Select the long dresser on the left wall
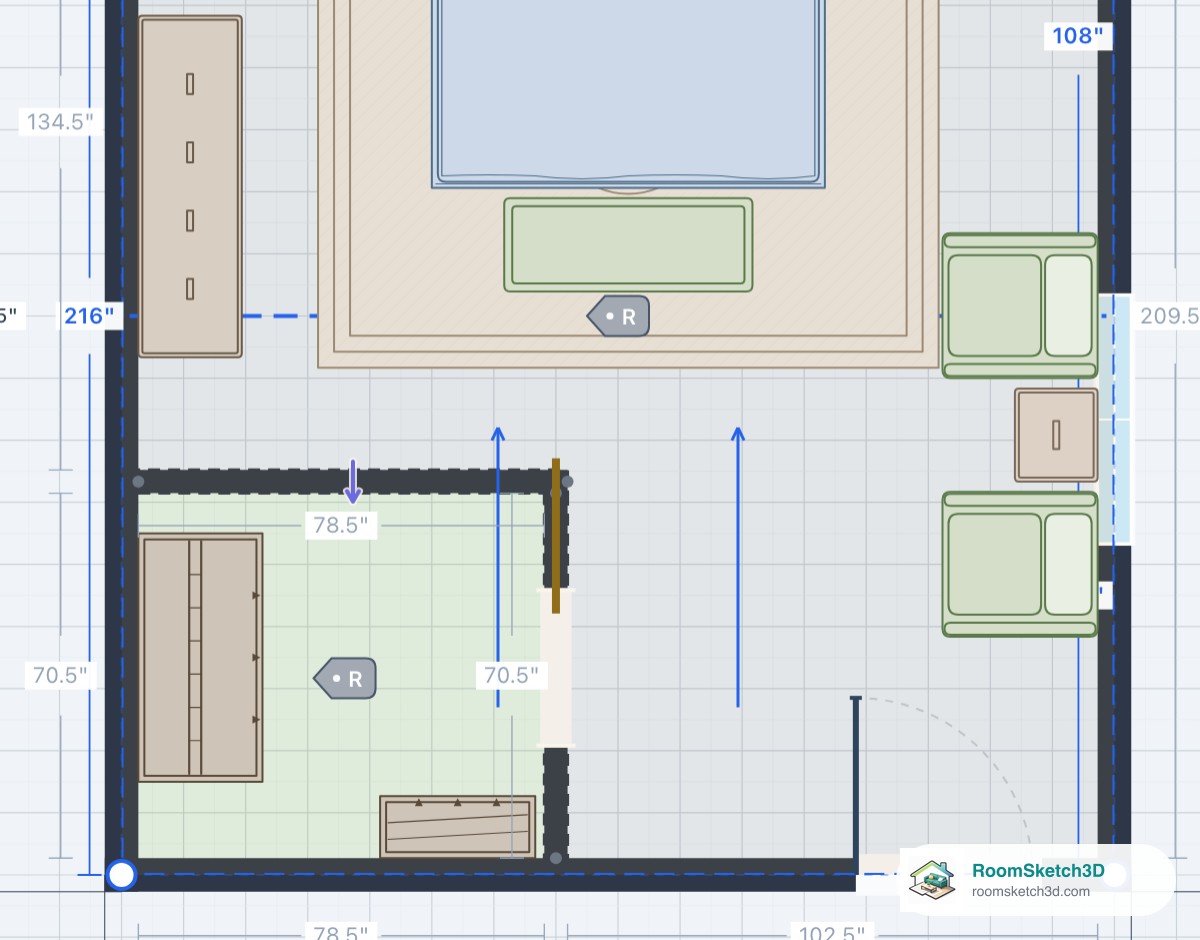 pos(190,186)
